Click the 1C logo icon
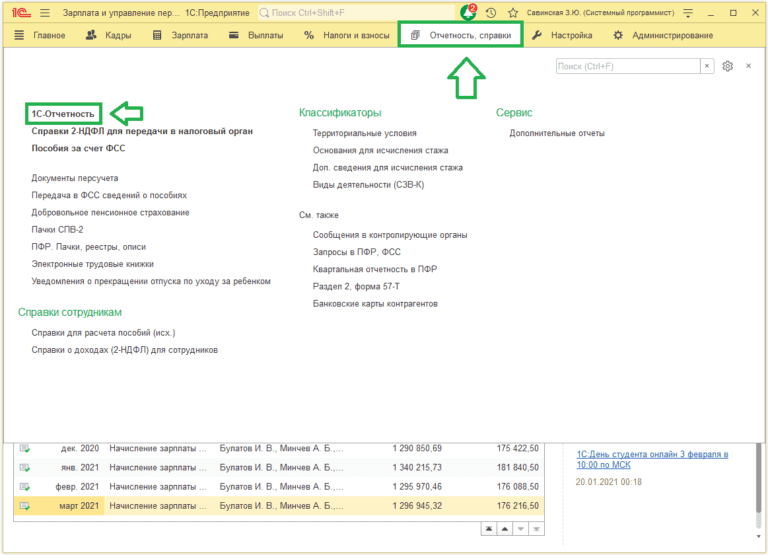 click(21, 13)
